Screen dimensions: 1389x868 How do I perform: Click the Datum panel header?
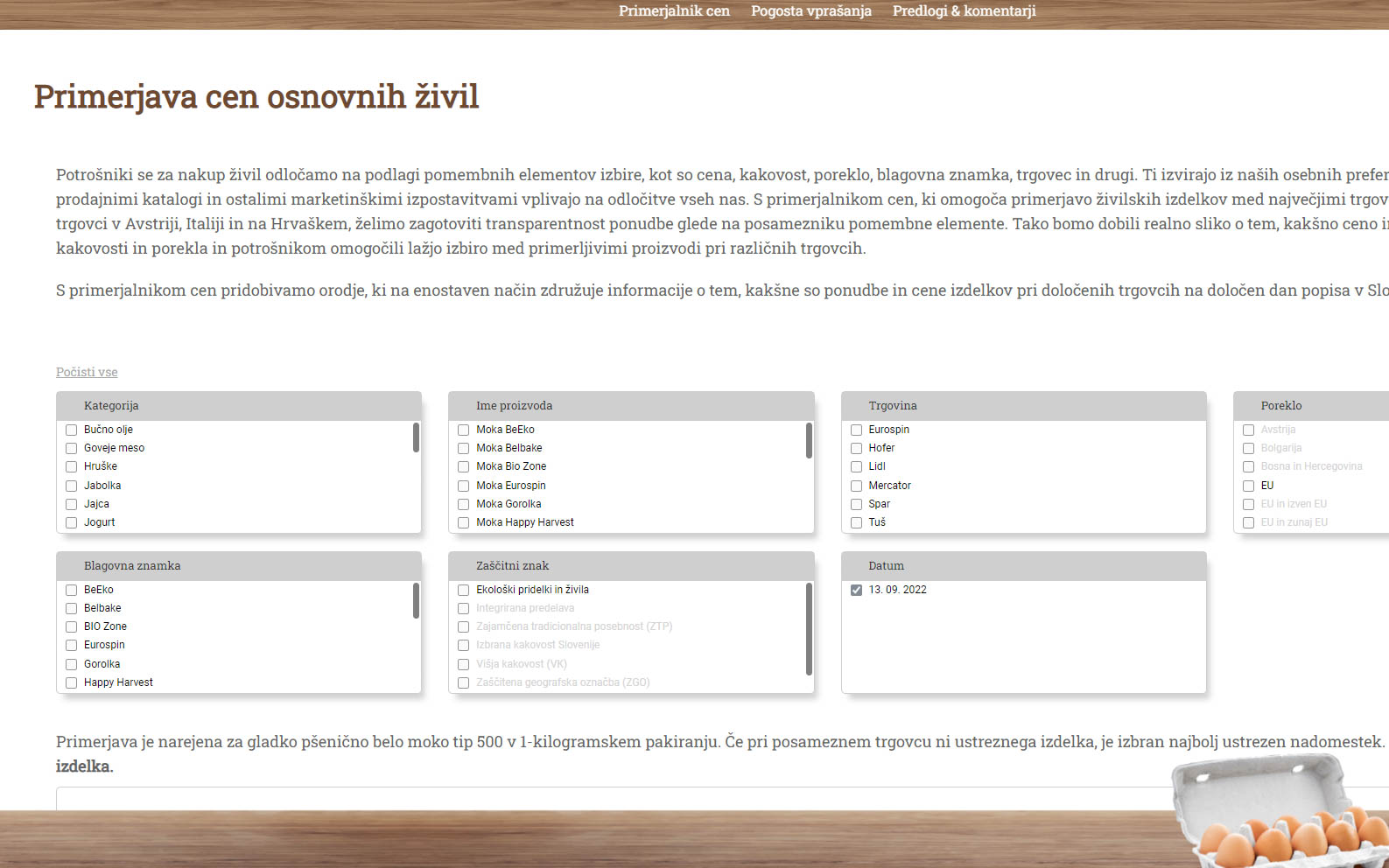click(x=1024, y=566)
